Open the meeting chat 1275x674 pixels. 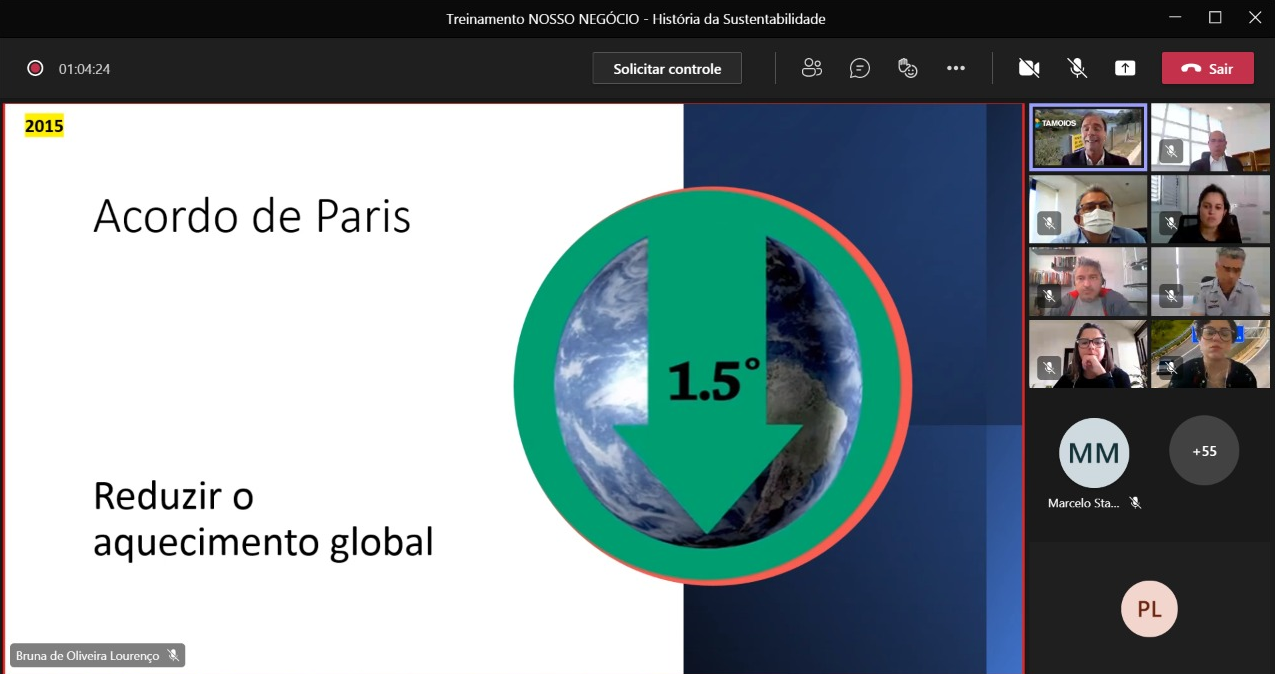pos(859,68)
